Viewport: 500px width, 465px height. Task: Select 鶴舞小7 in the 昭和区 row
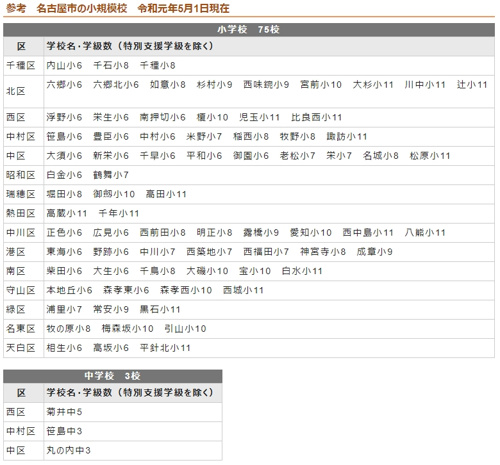tap(111, 175)
